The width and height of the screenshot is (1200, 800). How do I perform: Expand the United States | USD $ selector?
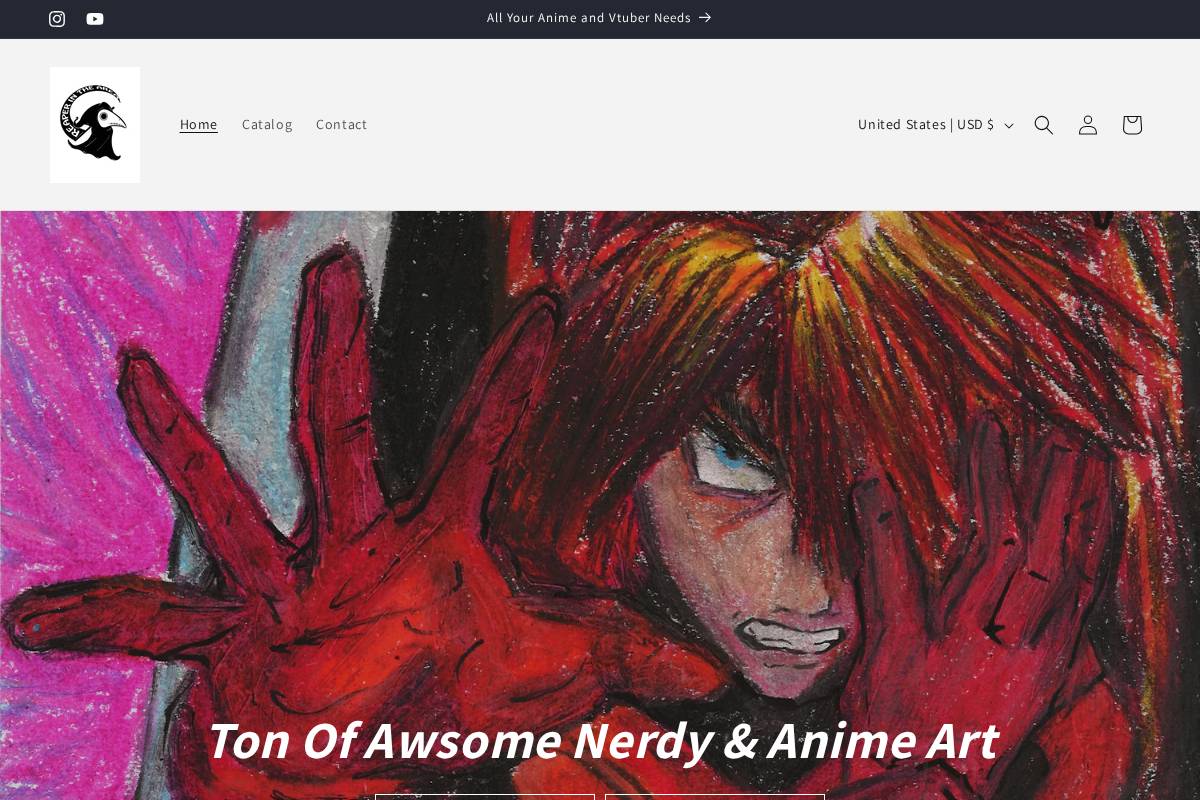(x=933, y=124)
